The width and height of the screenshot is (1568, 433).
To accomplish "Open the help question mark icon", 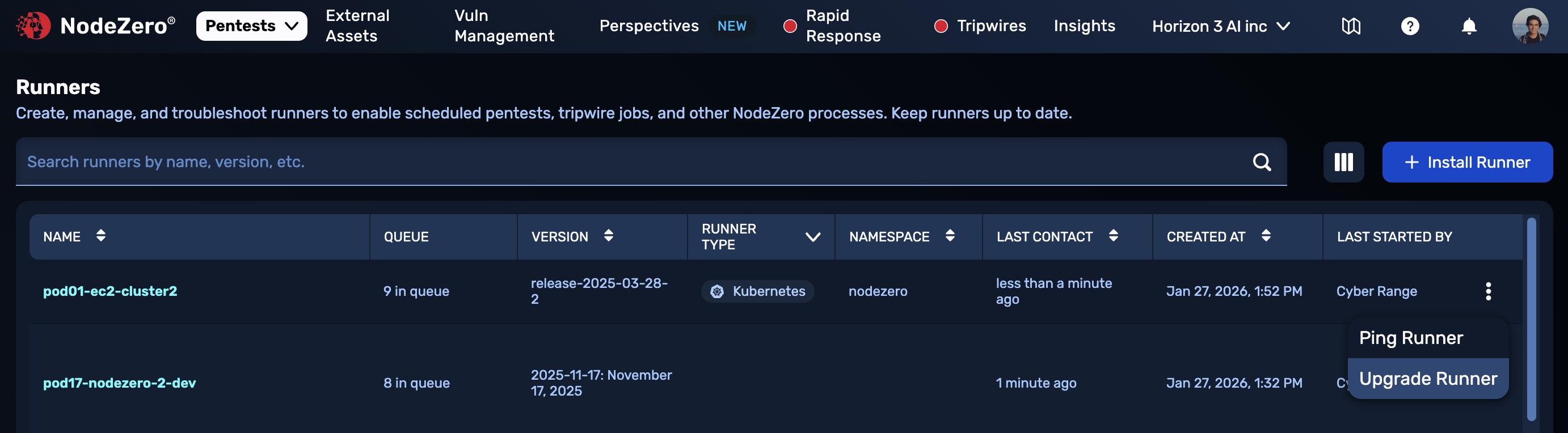I will click(x=1410, y=26).
